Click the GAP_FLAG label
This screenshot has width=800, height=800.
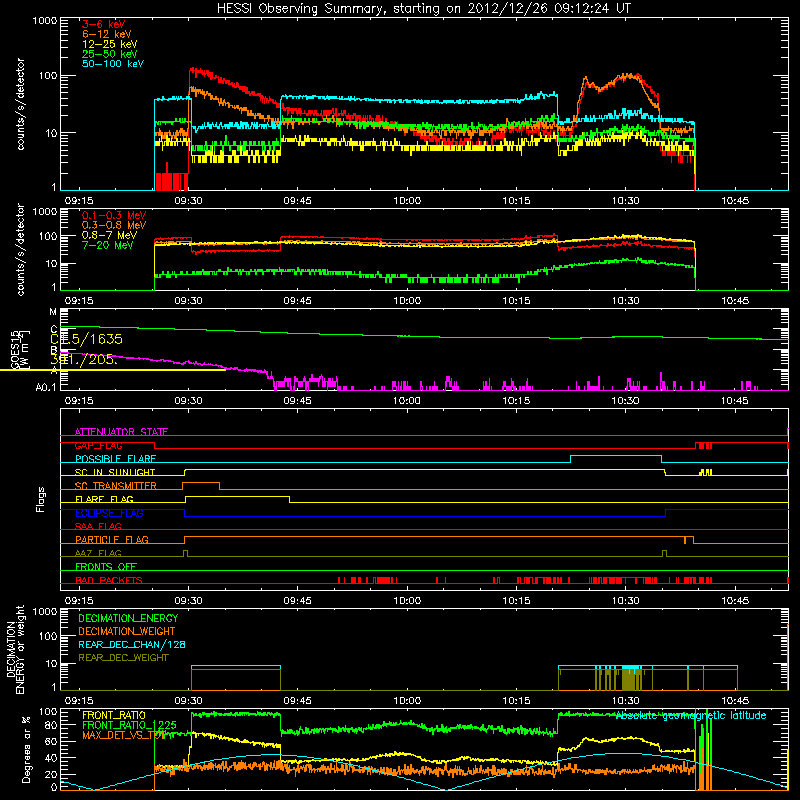[98, 445]
